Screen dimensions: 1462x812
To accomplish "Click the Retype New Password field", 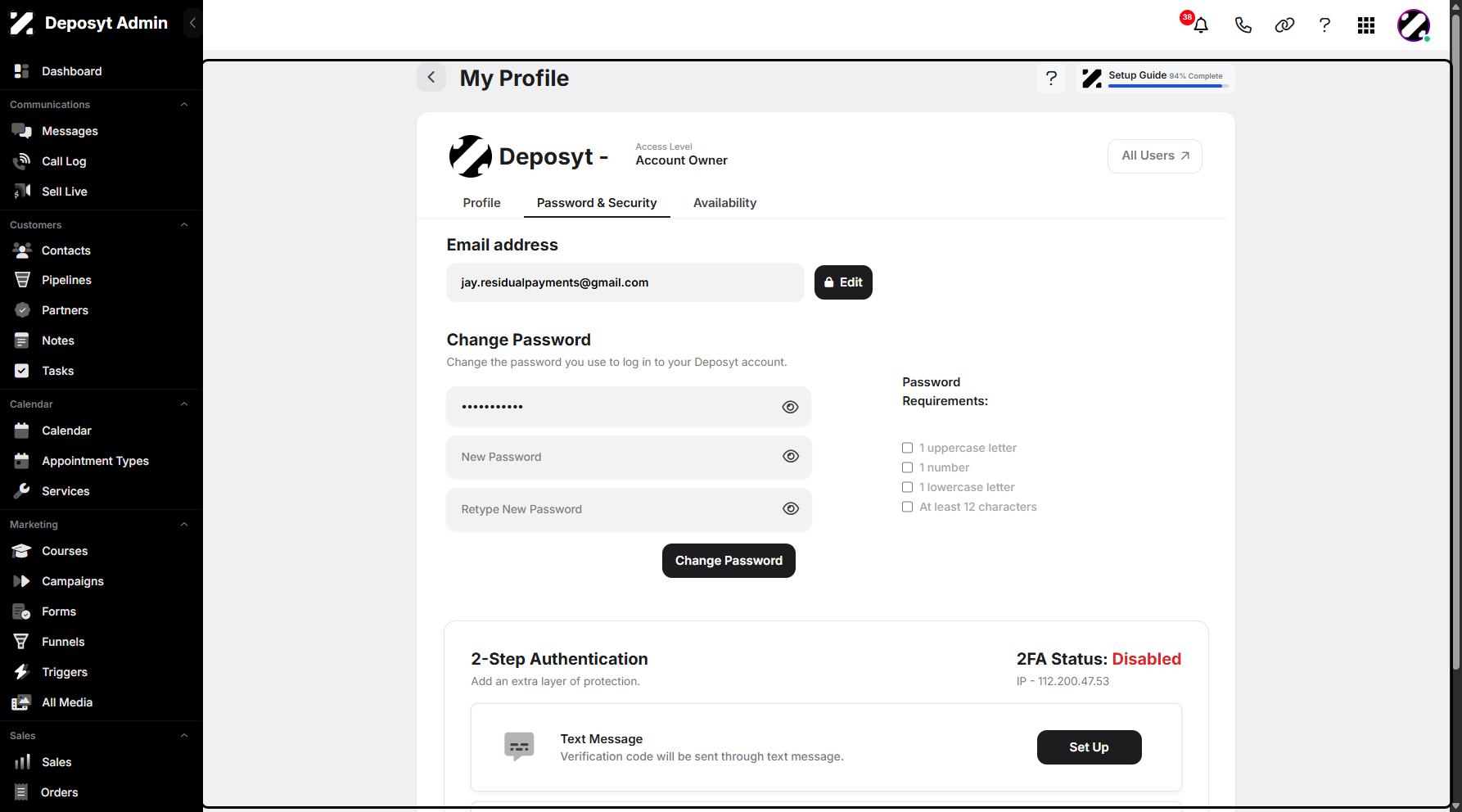I will pyautogui.click(x=629, y=509).
